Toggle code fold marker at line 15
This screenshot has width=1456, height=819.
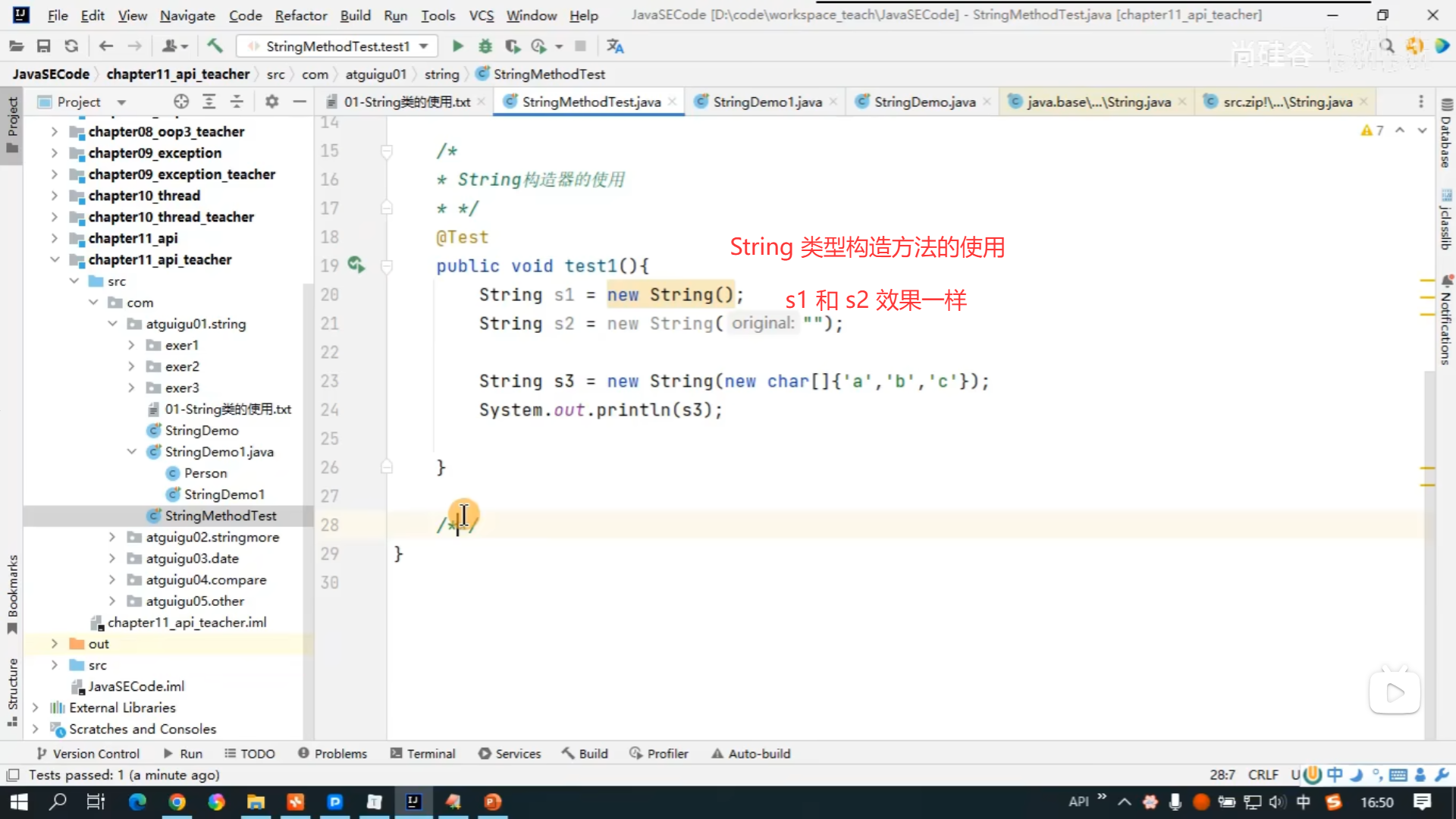pos(387,151)
